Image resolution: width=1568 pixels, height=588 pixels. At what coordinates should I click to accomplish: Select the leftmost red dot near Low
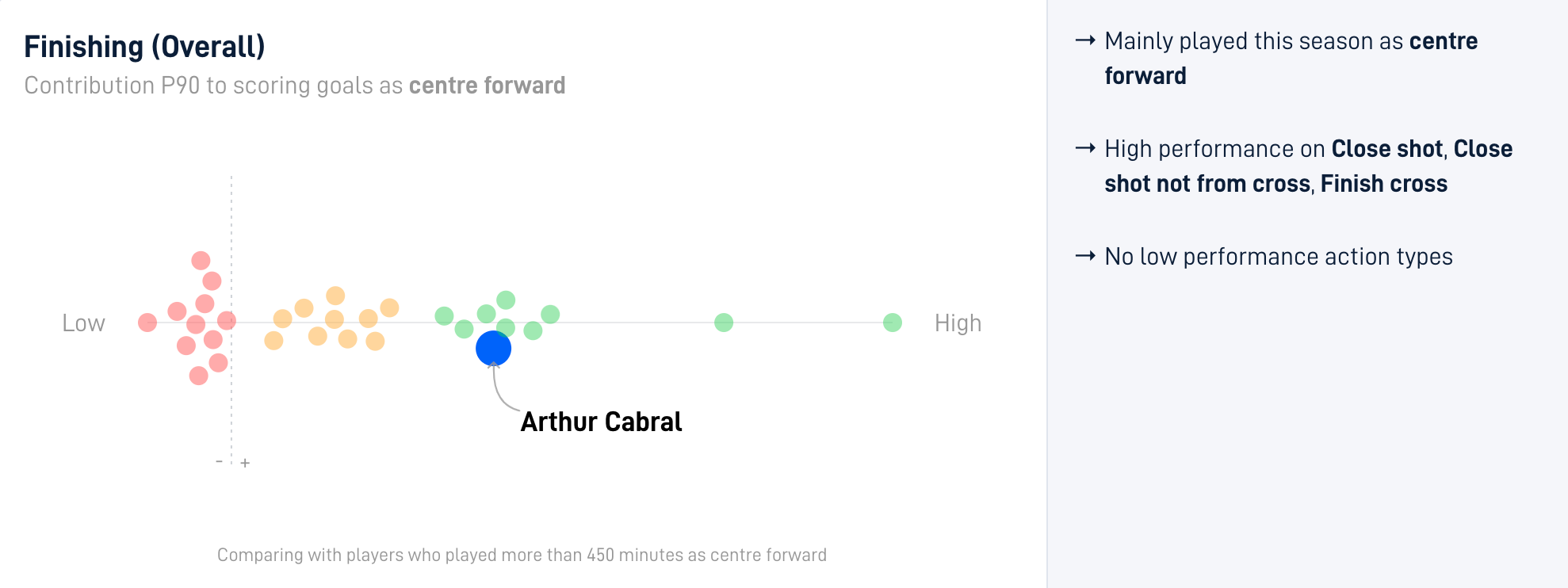point(147,323)
